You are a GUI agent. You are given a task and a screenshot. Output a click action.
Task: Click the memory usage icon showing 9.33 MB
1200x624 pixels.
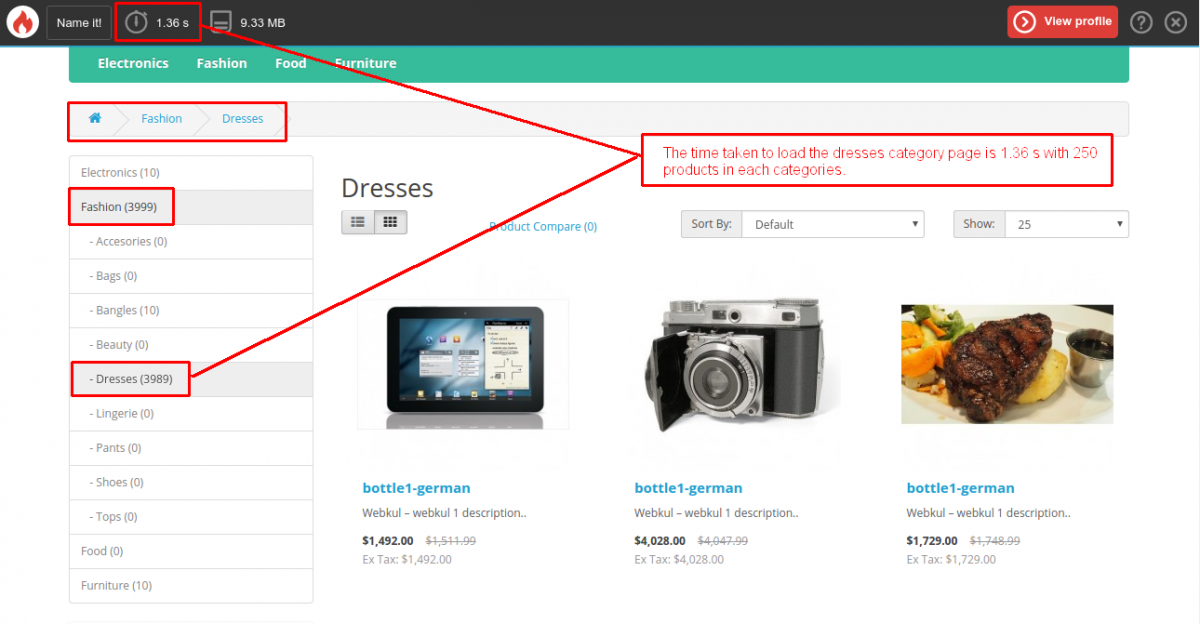coord(219,20)
